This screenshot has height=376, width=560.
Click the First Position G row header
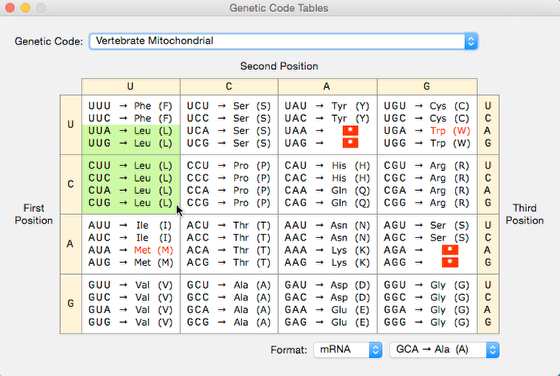click(x=71, y=304)
